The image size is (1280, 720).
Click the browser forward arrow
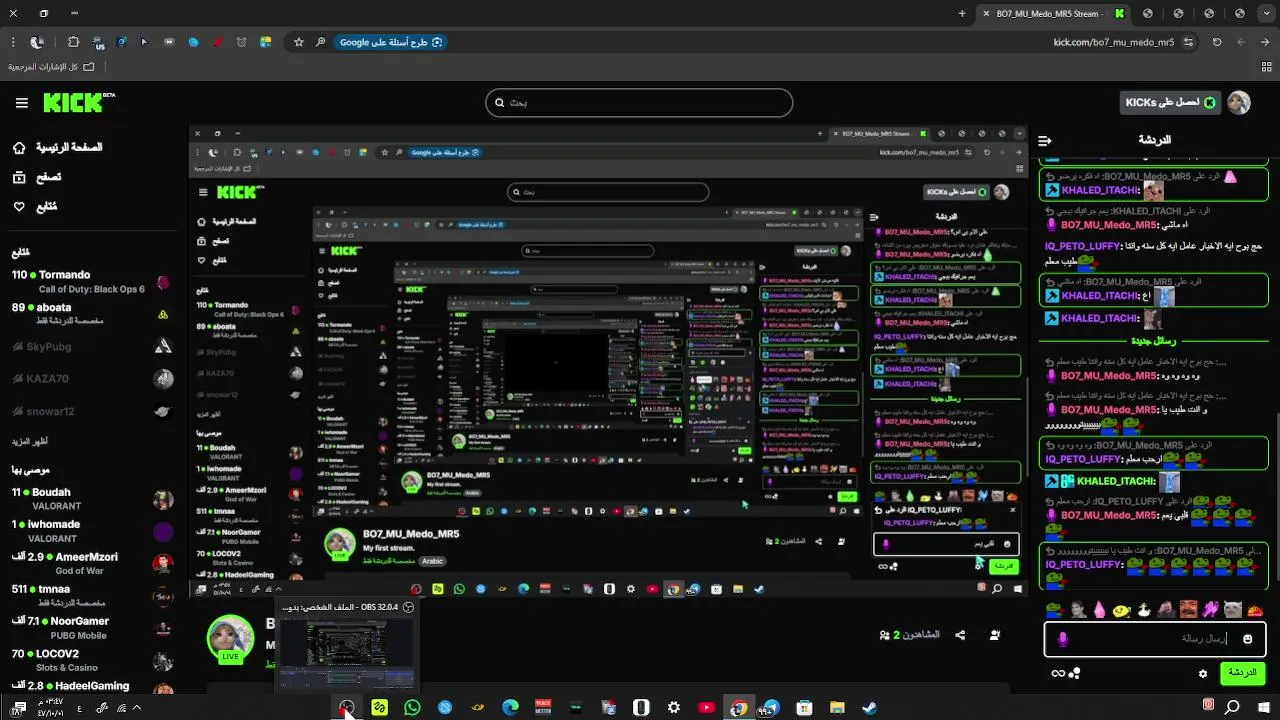pos(1241,42)
